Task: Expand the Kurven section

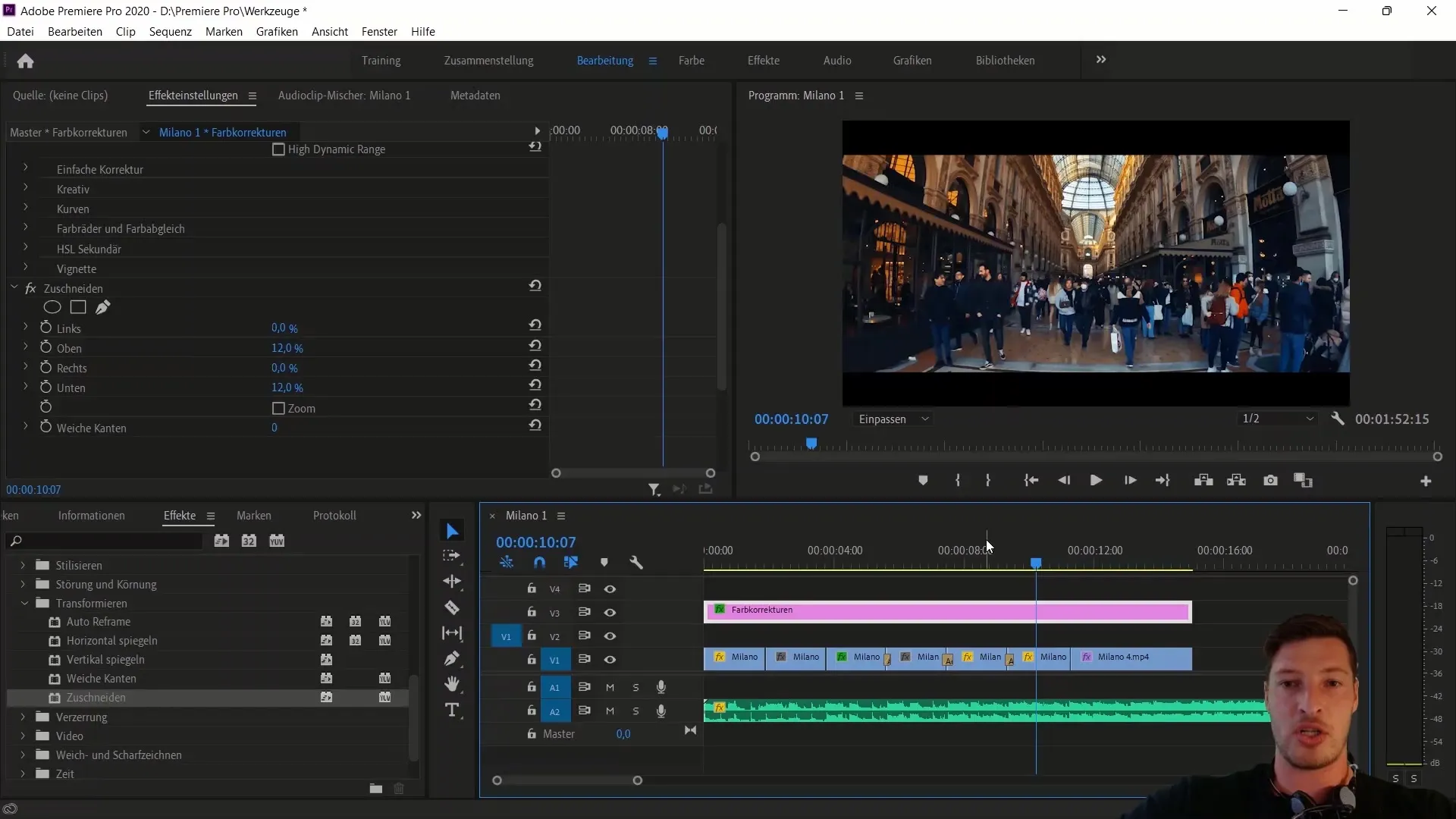Action: tap(25, 207)
